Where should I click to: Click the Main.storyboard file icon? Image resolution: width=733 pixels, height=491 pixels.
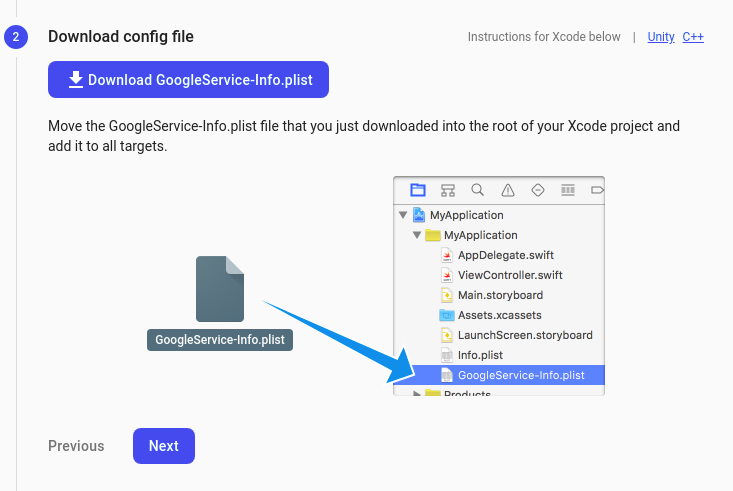(x=447, y=295)
